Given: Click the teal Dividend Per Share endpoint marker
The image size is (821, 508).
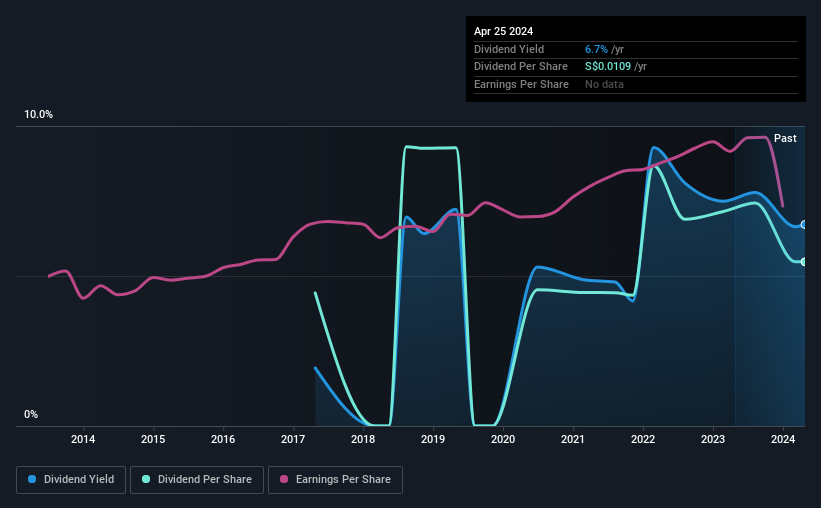Looking at the screenshot, I should (x=804, y=262).
